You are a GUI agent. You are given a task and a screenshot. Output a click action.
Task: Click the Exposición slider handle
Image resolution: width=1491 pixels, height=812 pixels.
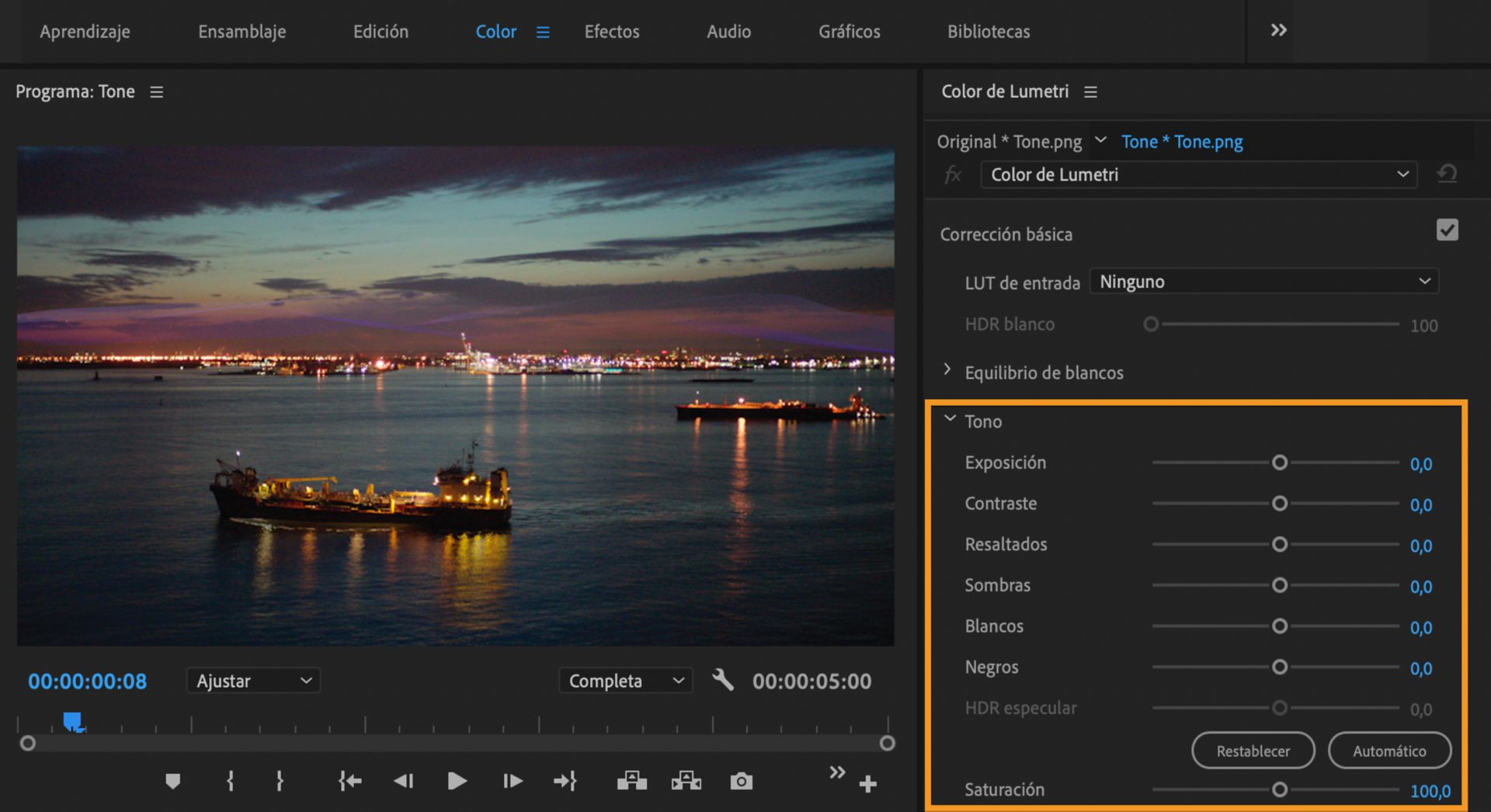(1279, 463)
